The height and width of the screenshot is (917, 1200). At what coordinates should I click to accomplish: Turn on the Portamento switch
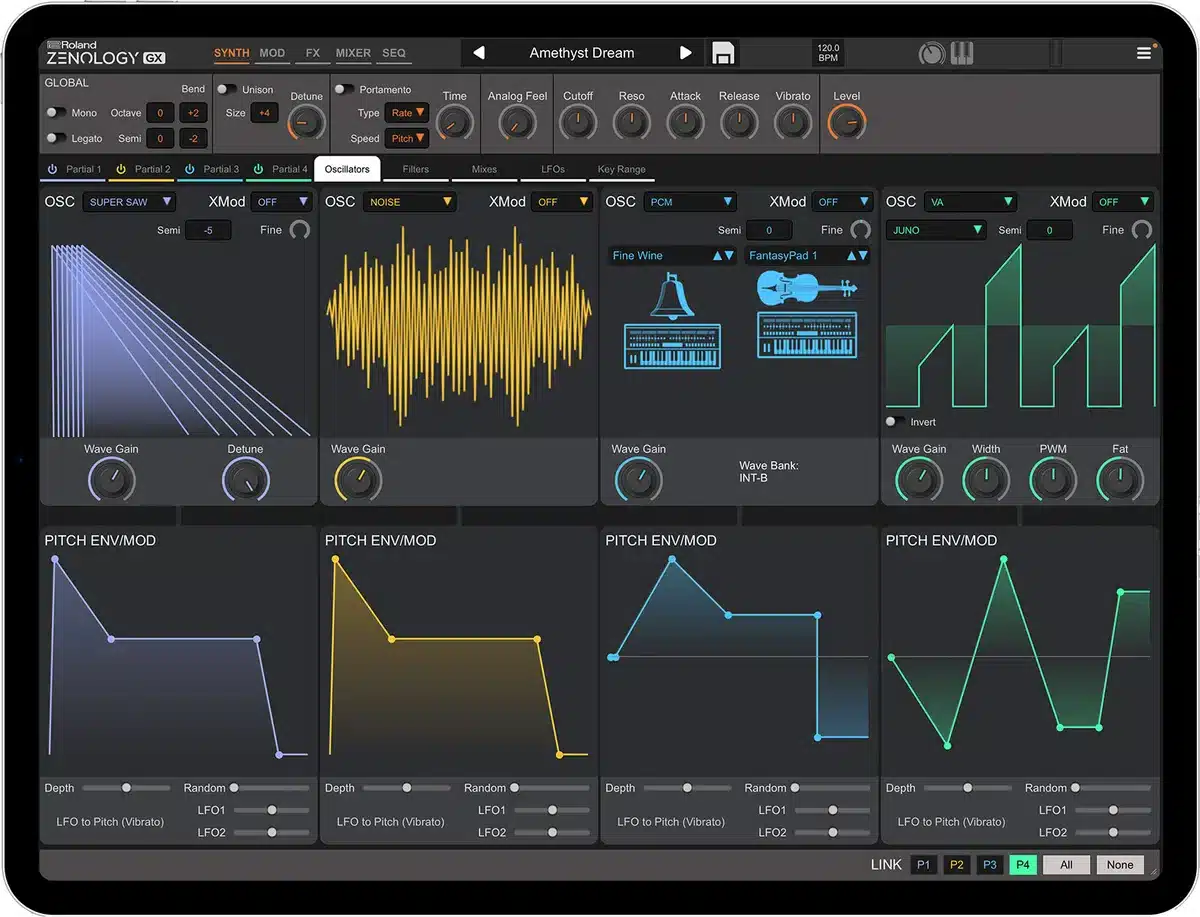[x=344, y=89]
